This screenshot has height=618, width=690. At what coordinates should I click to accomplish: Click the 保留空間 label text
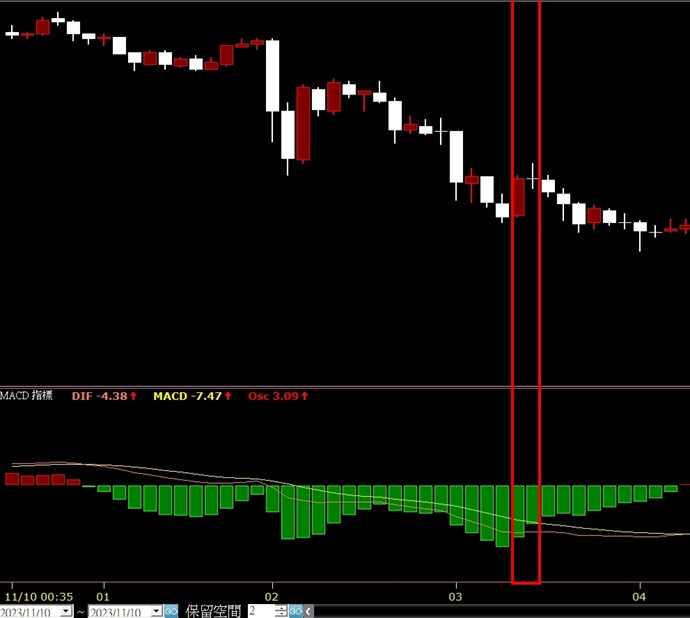[x=213, y=611]
